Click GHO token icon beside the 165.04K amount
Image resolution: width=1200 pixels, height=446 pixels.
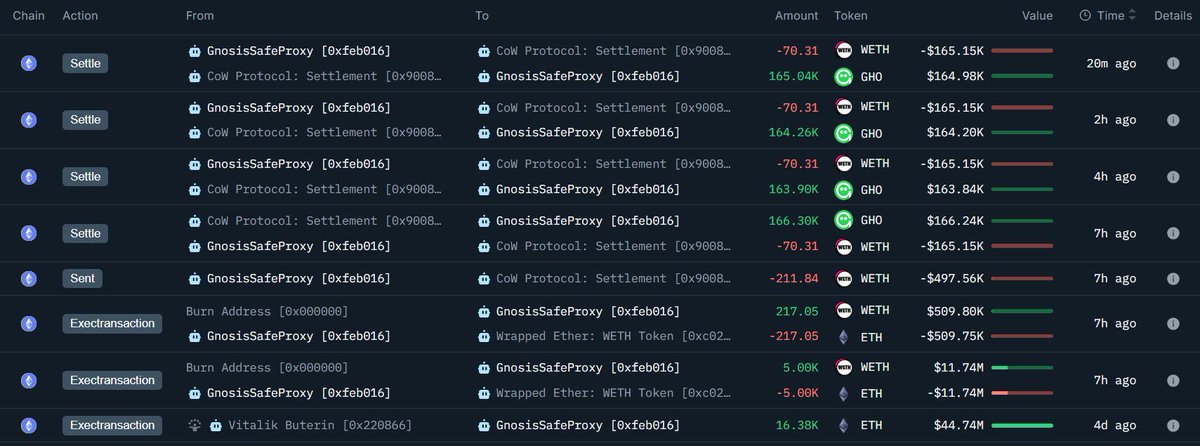pyautogui.click(x=843, y=75)
